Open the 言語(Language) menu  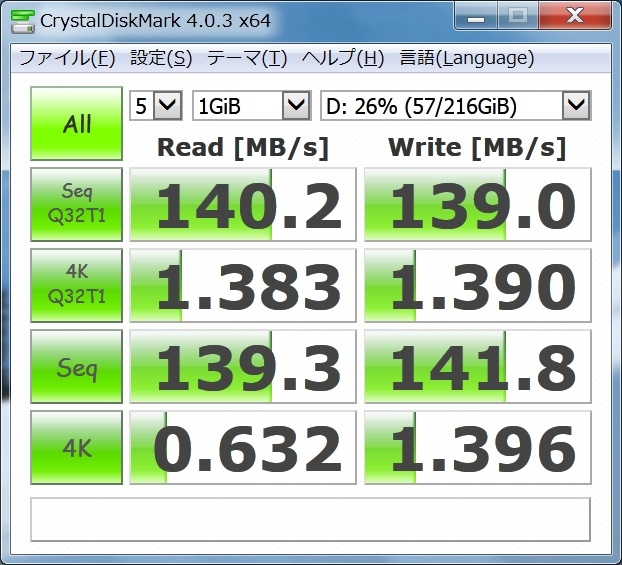[466, 58]
